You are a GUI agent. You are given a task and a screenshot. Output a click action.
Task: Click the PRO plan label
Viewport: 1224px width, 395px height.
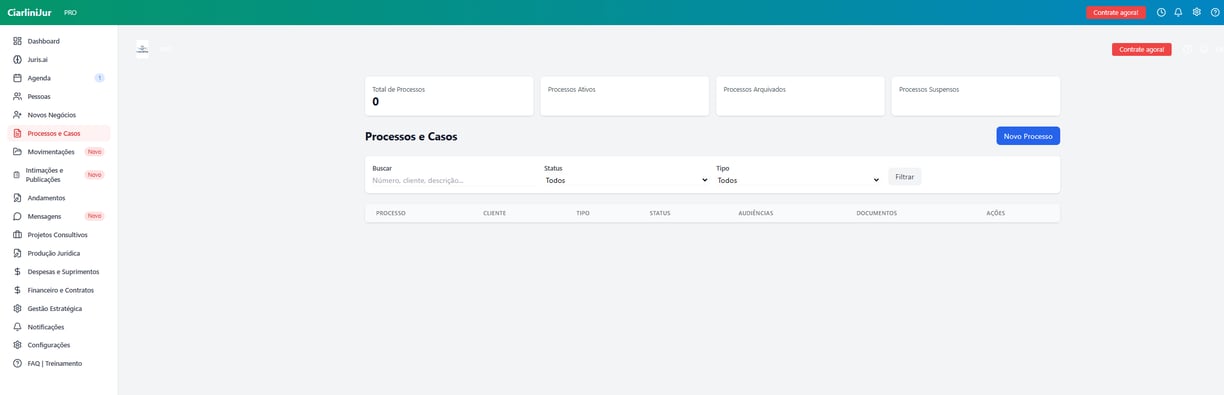[70, 13]
